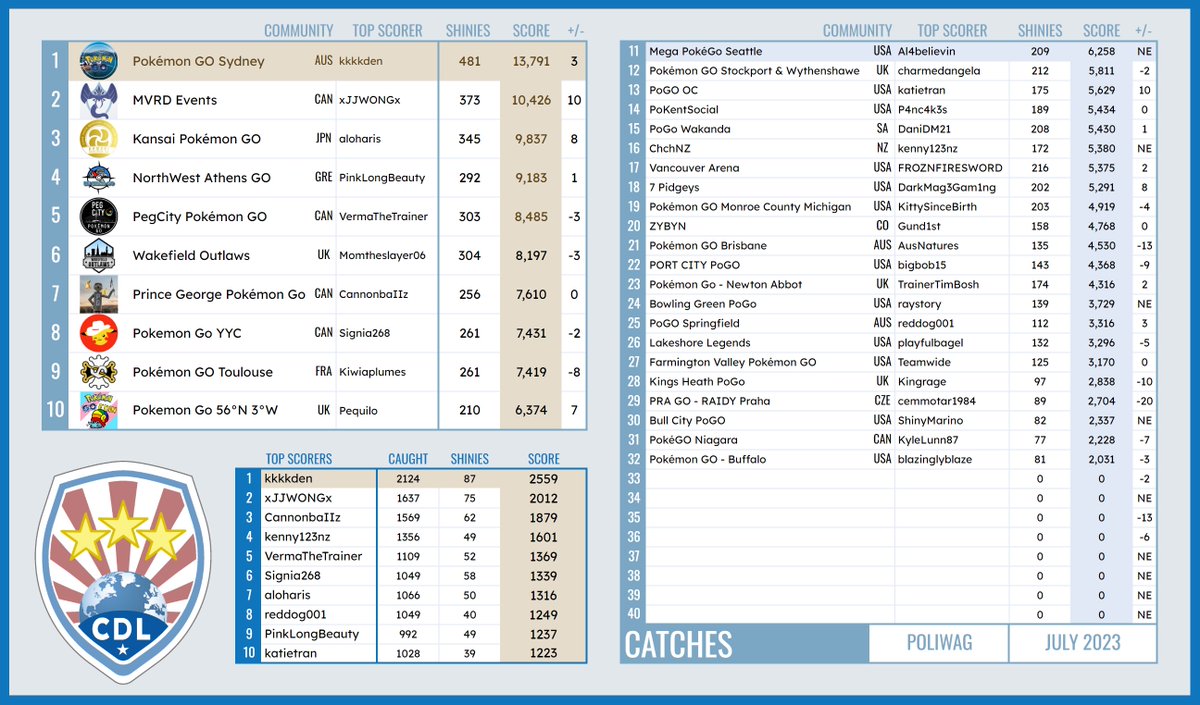This screenshot has height=705, width=1200.
Task: Click score 13,791 for Sydney
Action: pyautogui.click(x=531, y=61)
